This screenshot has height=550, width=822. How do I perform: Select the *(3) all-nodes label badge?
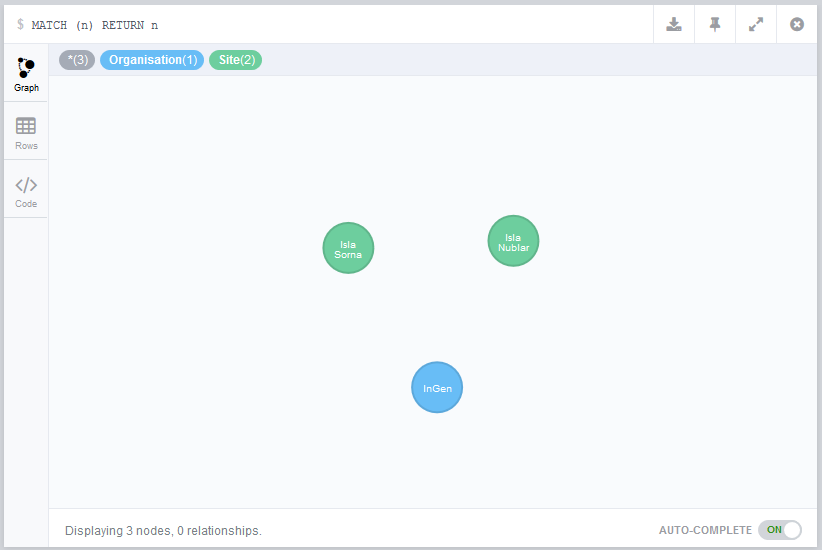pos(77,60)
